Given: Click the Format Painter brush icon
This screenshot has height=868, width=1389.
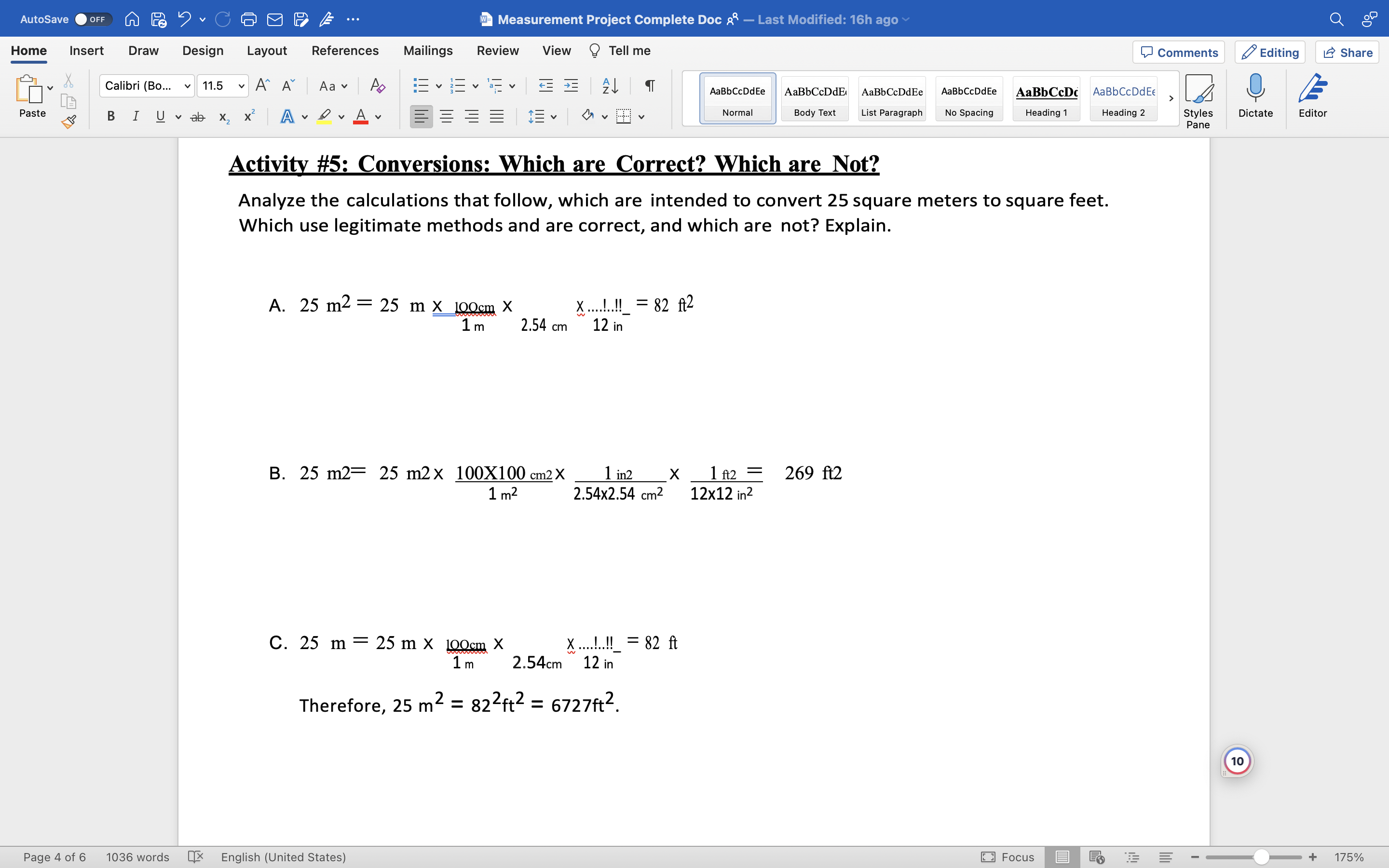Looking at the screenshot, I should click(x=69, y=121).
